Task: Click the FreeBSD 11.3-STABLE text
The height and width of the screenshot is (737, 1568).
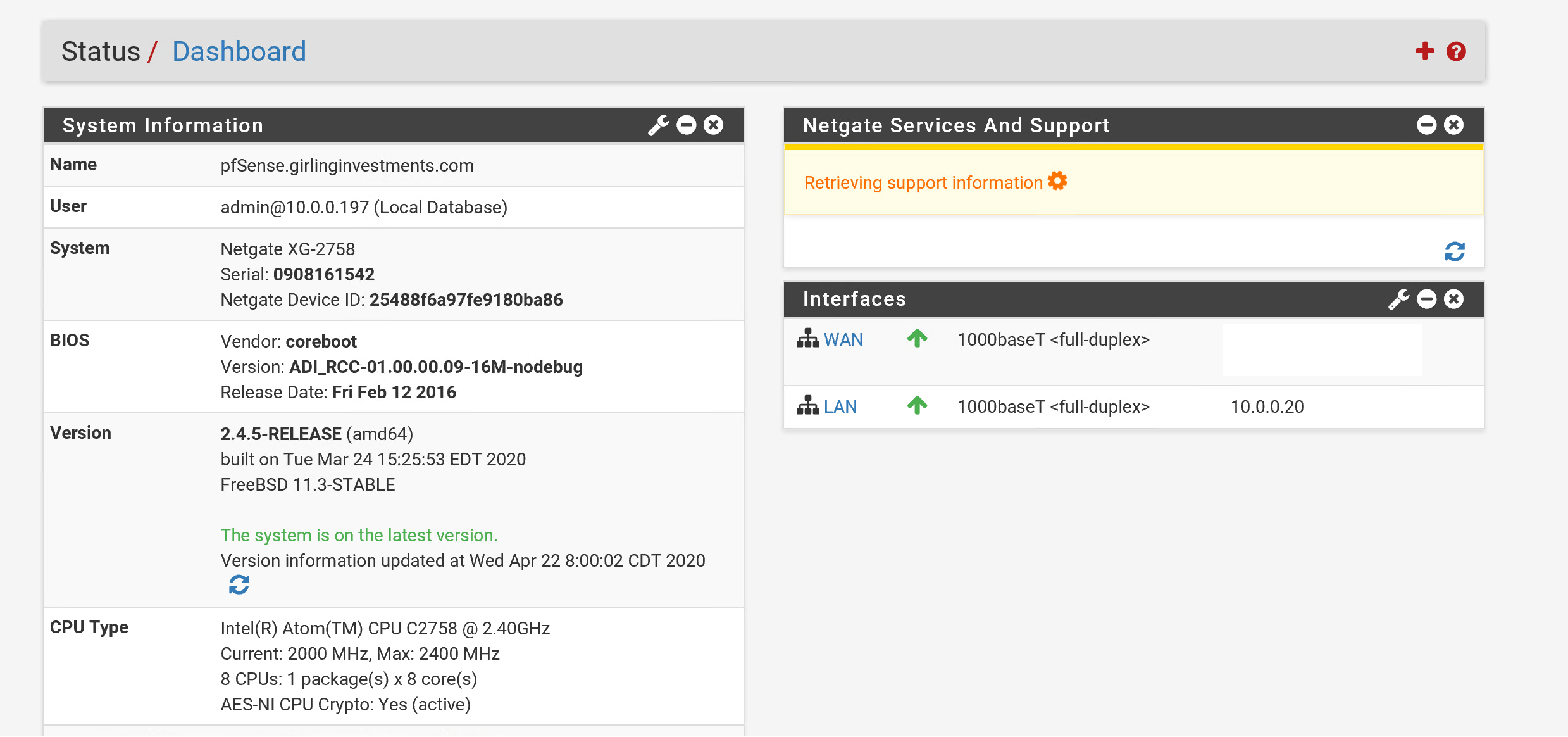Action: [308, 484]
